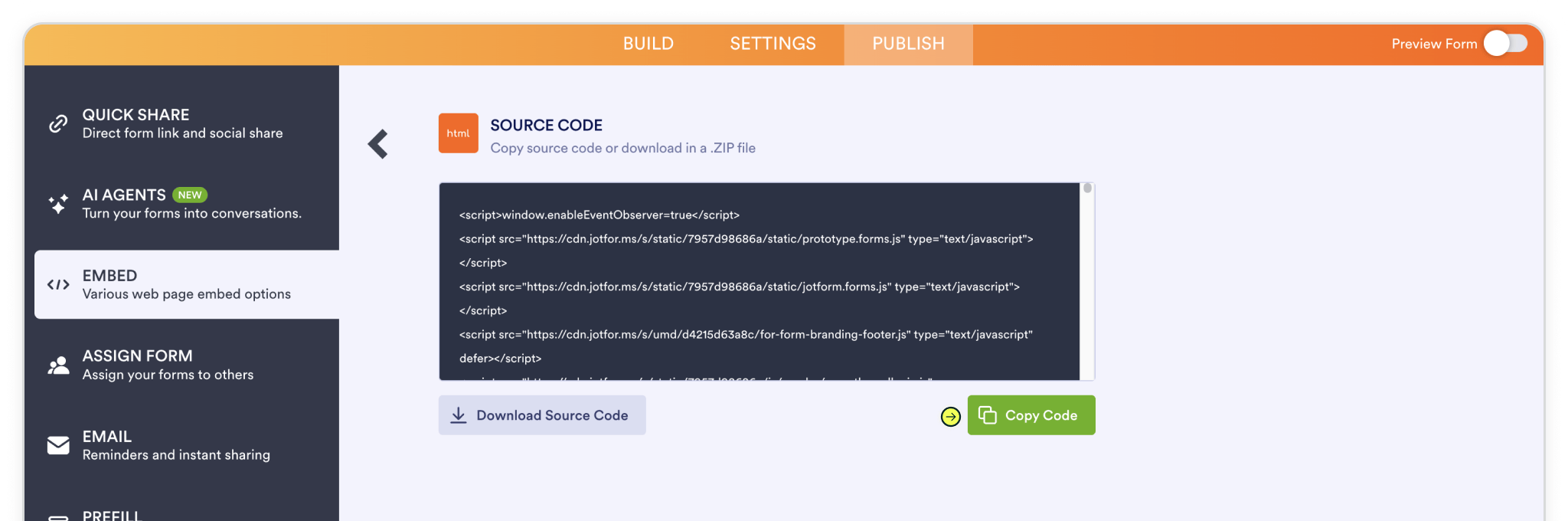Open the BUILD tab
This screenshot has width=1568, height=521.
(648, 44)
